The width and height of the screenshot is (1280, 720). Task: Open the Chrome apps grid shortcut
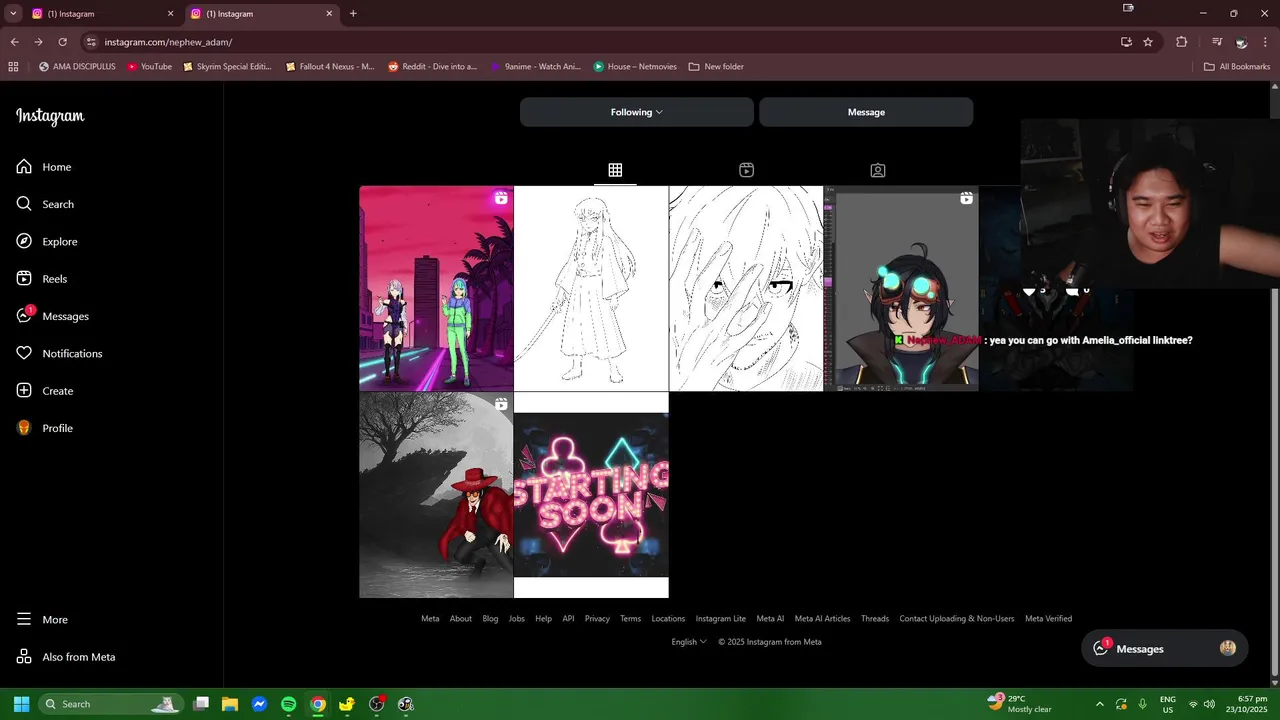click(x=13, y=67)
